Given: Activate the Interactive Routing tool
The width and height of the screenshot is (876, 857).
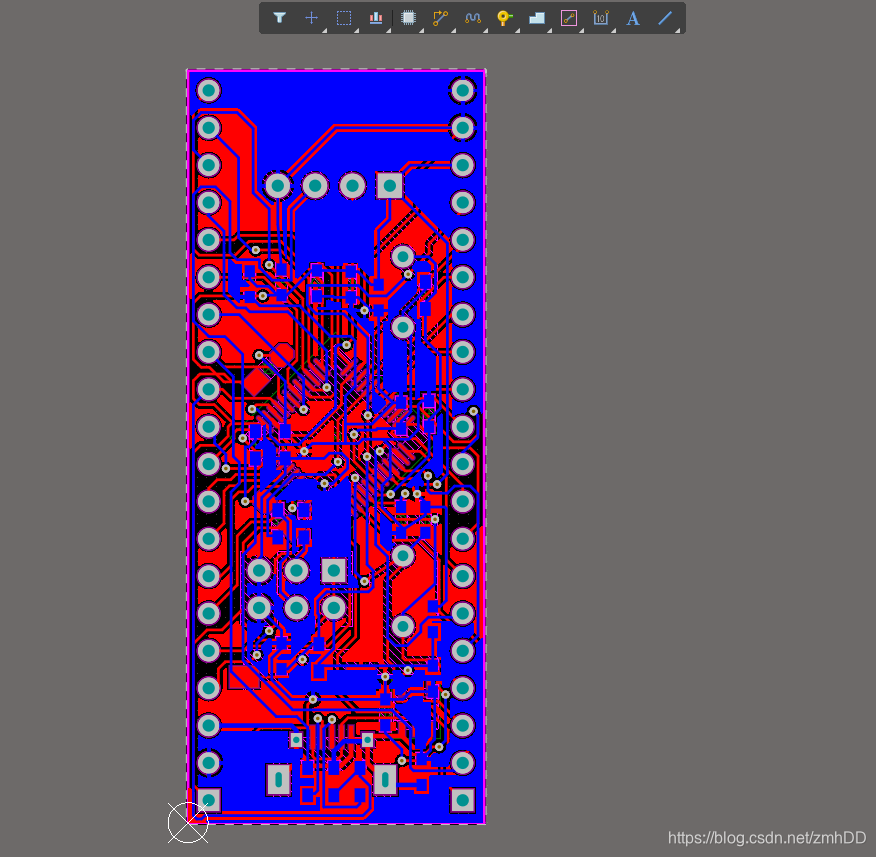Looking at the screenshot, I should pyautogui.click(x=440, y=17).
